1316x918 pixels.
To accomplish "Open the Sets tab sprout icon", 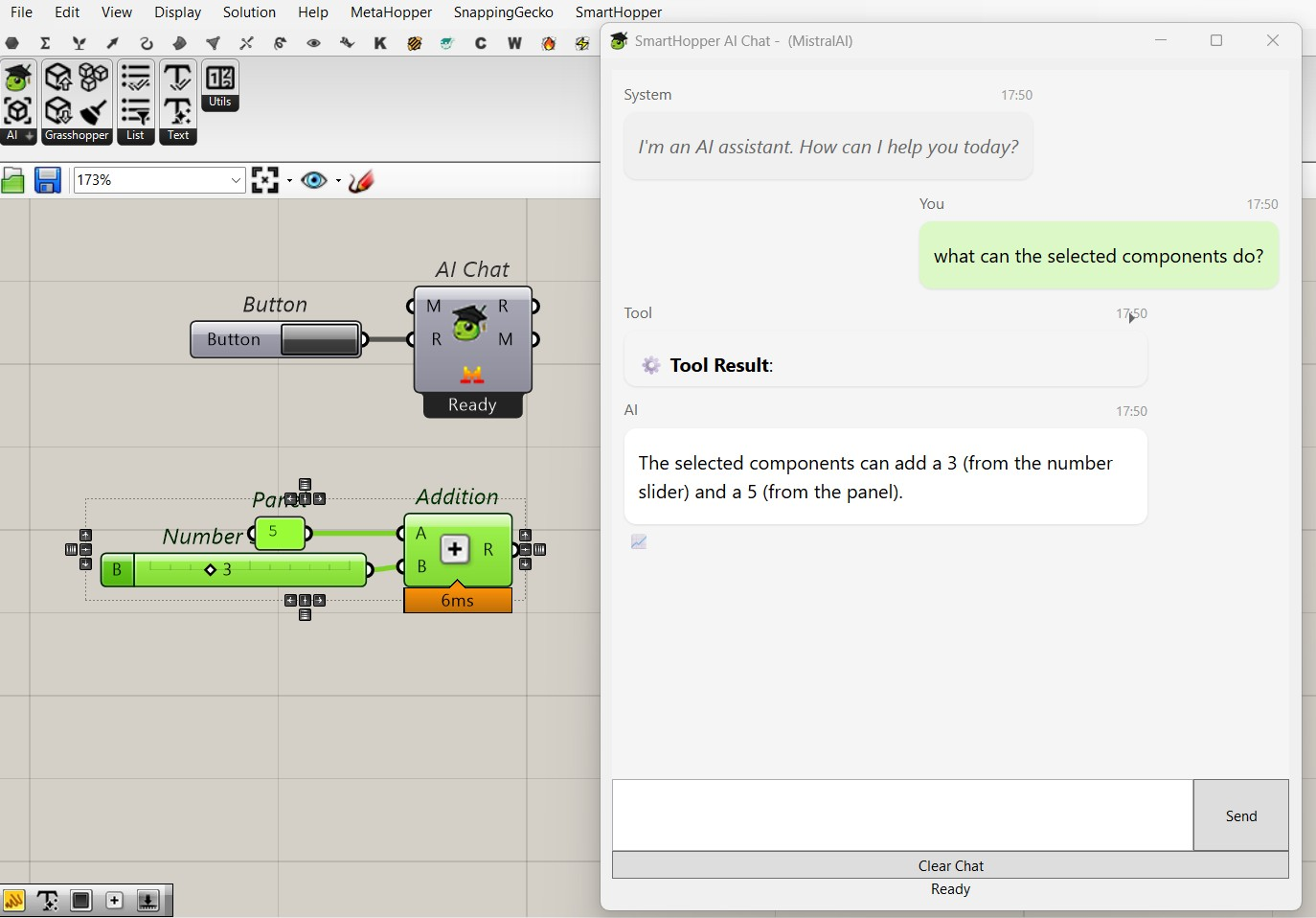I will click(x=79, y=43).
